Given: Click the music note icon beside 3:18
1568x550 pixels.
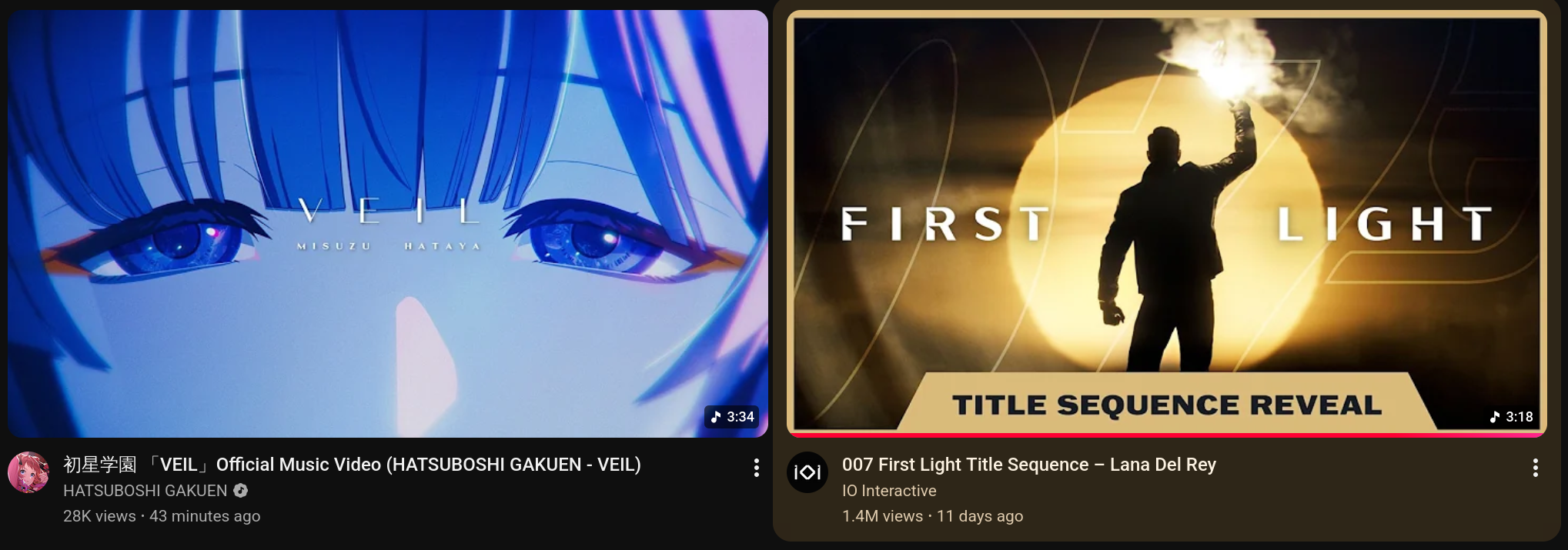Looking at the screenshot, I should pos(1495,417).
